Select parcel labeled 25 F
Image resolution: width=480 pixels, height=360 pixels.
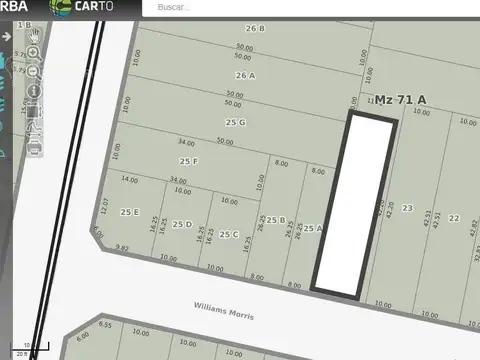(189, 161)
